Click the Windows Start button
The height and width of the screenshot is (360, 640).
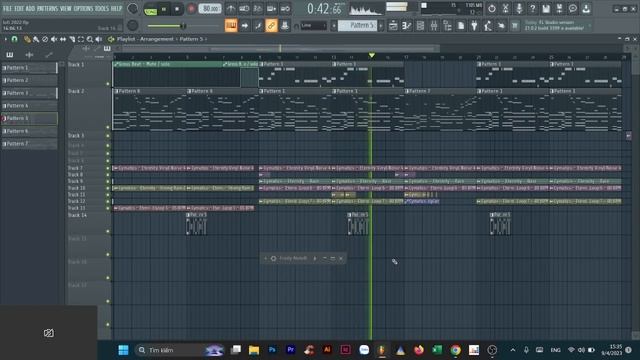point(123,350)
